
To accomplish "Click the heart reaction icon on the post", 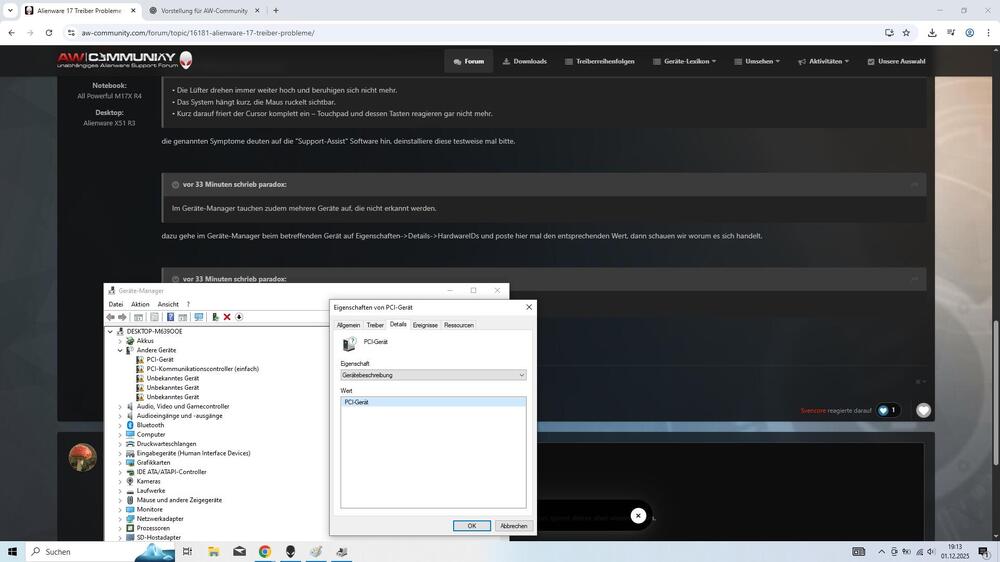I will point(923,410).
